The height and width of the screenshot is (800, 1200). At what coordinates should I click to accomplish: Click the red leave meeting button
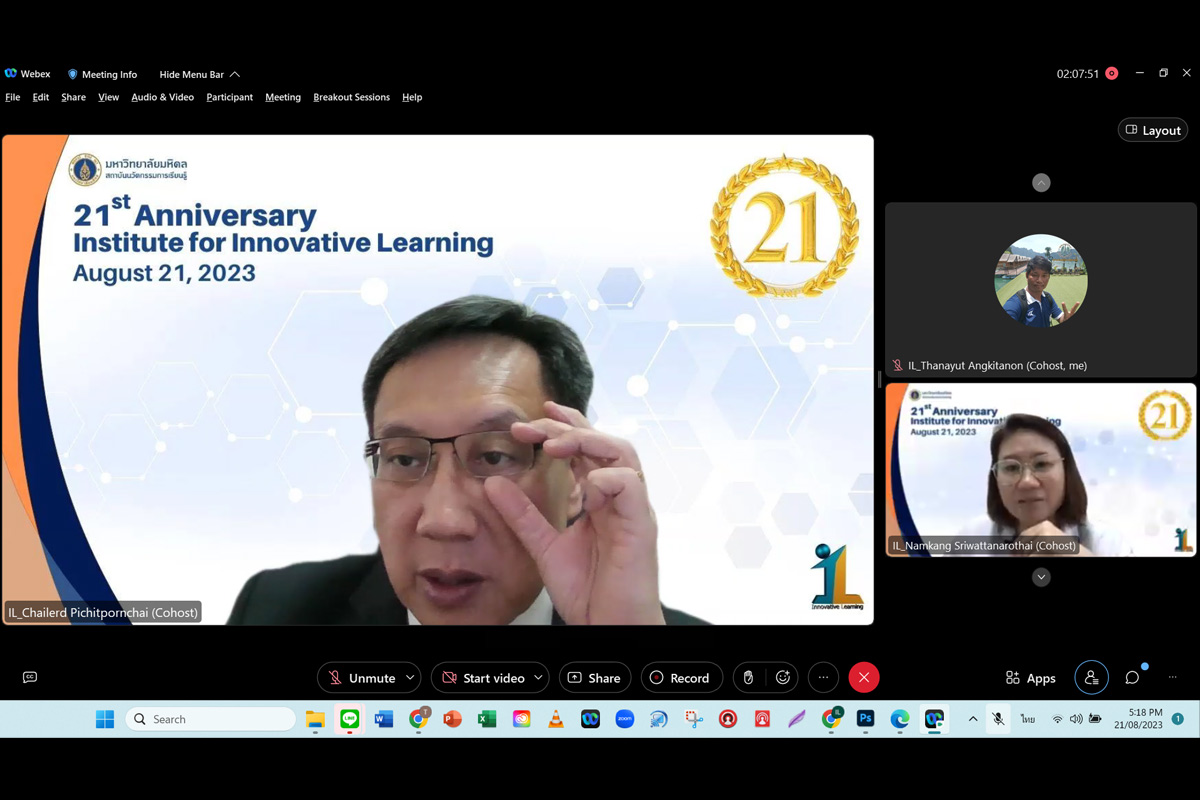click(864, 678)
